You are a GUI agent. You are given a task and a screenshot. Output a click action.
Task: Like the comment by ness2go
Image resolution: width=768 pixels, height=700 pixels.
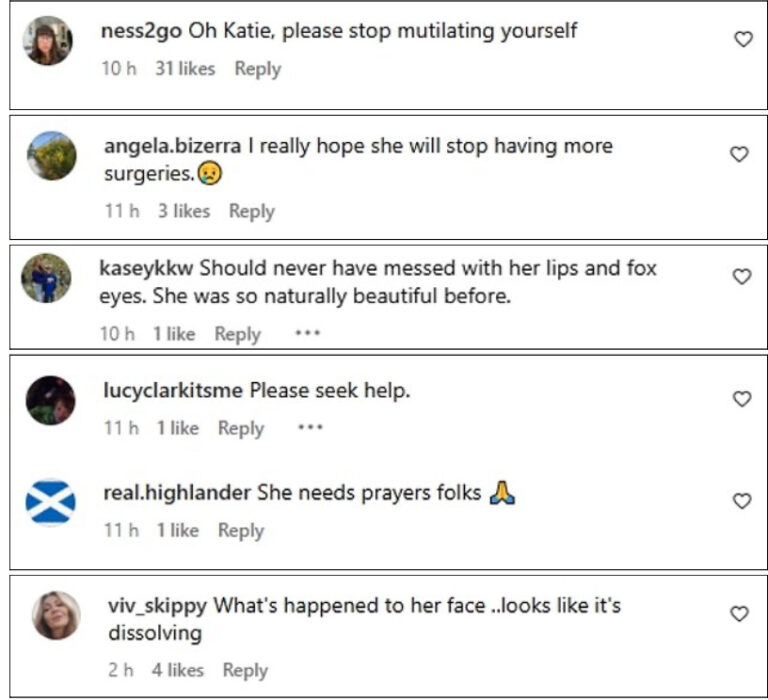743,39
